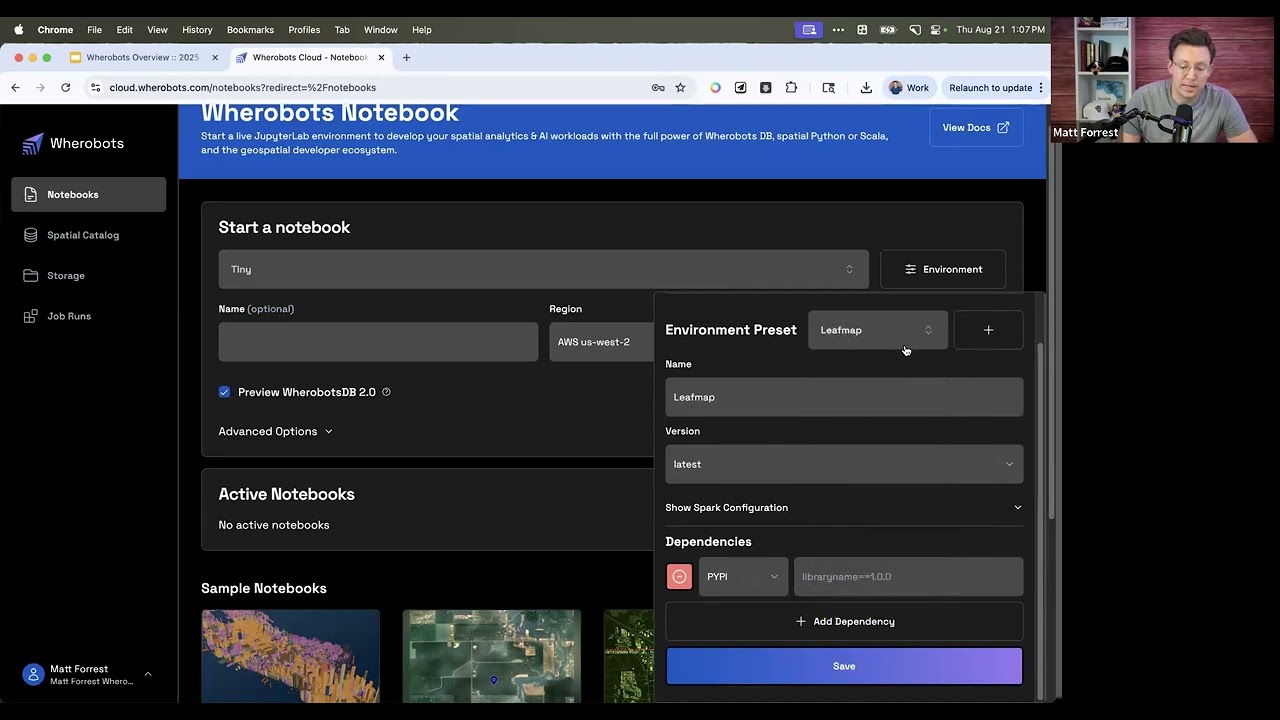Open the second sample notebook satellite thumbnail
Viewport: 1280px width, 720px height.
point(491,656)
